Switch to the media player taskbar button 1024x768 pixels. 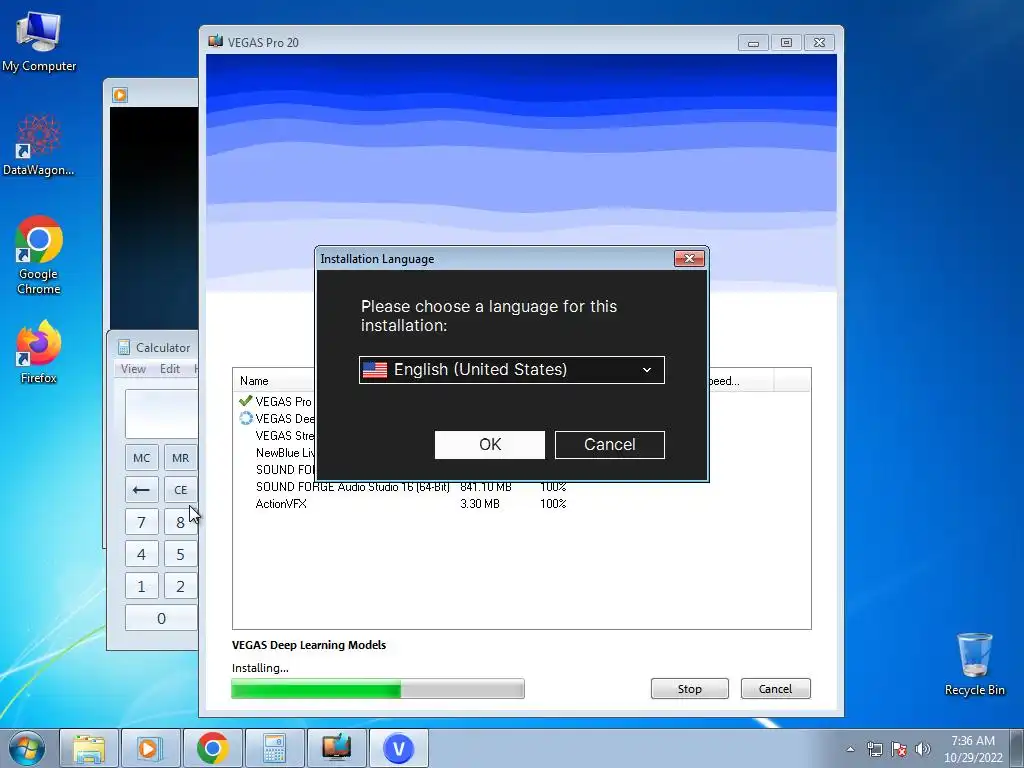tap(150, 748)
